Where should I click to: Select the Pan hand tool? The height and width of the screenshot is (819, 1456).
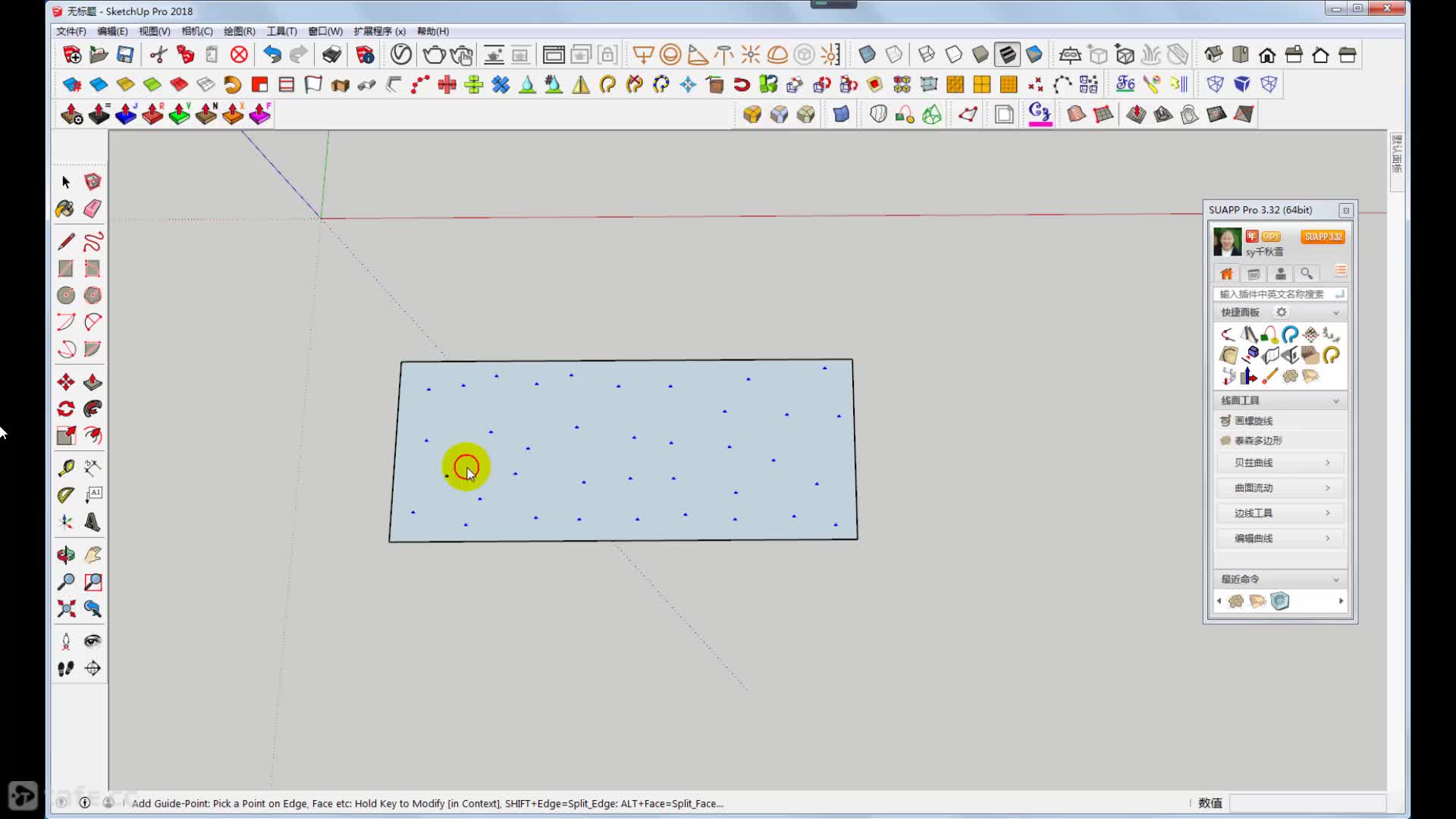[93, 555]
